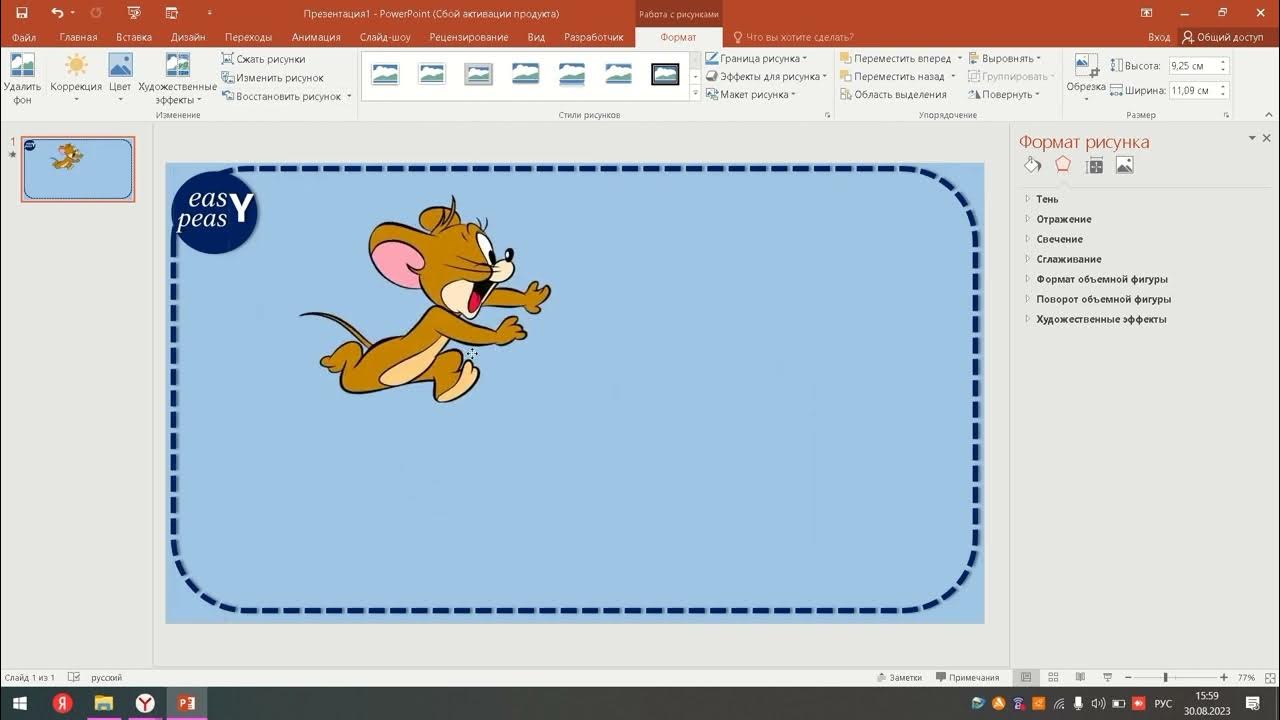Image resolution: width=1280 pixels, height=720 pixels.
Task: Click the zoom slider in the status bar
Action: pos(1174,677)
